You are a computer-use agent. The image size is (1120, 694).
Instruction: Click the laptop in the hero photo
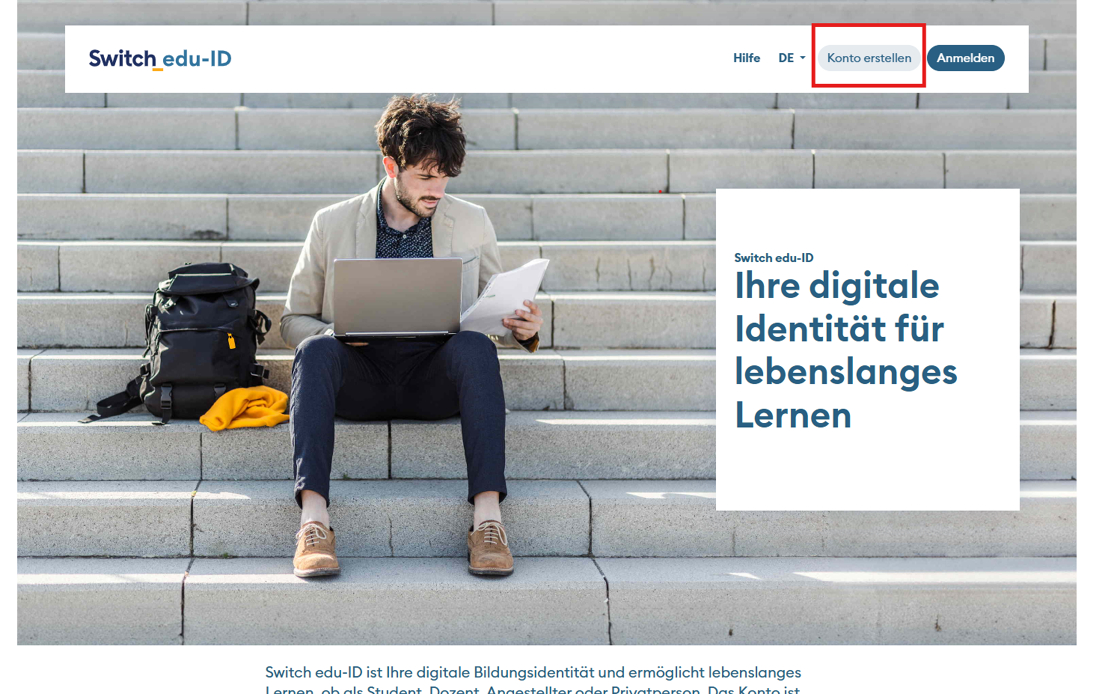click(x=397, y=297)
